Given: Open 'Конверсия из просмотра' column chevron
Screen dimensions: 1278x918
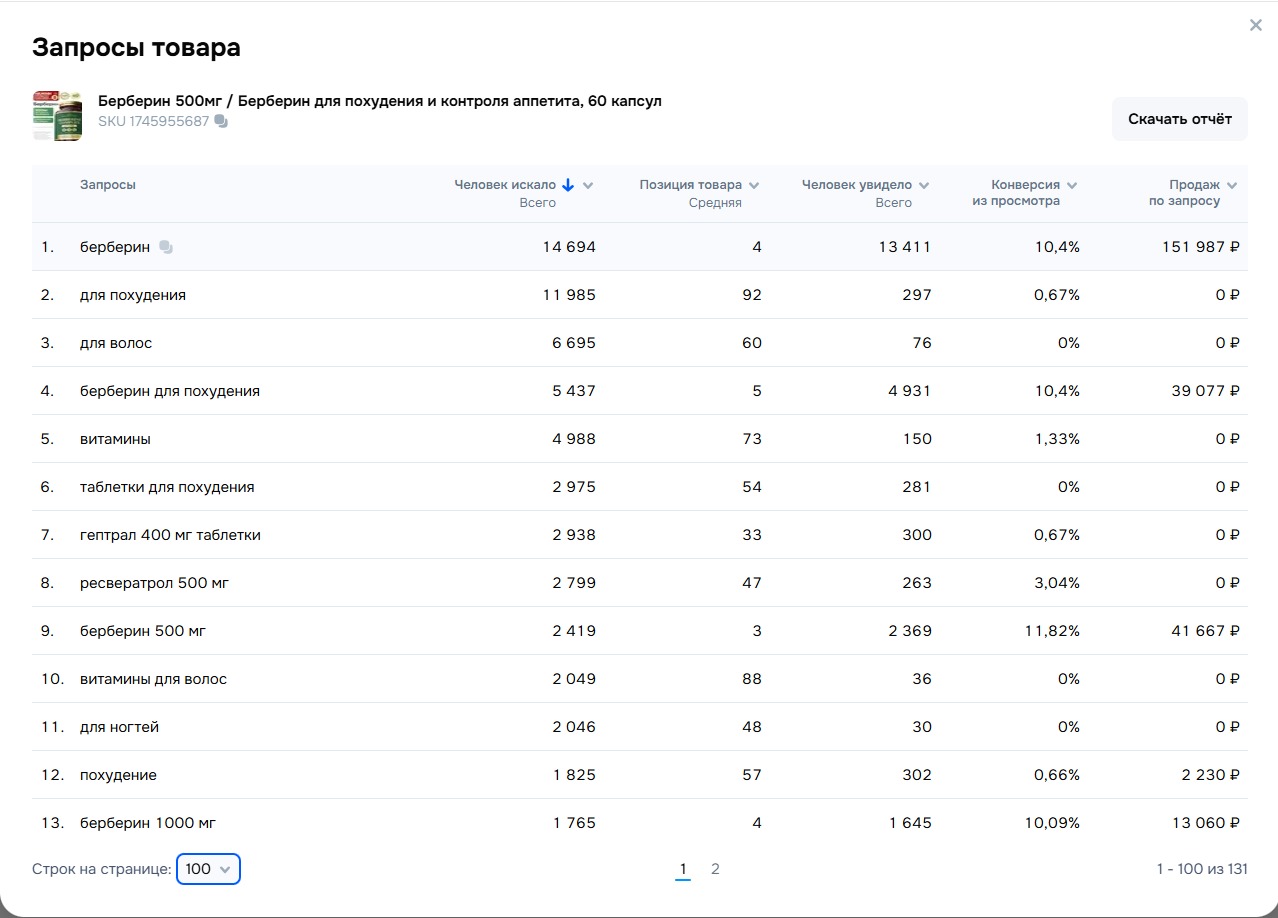Looking at the screenshot, I should (x=1072, y=185).
